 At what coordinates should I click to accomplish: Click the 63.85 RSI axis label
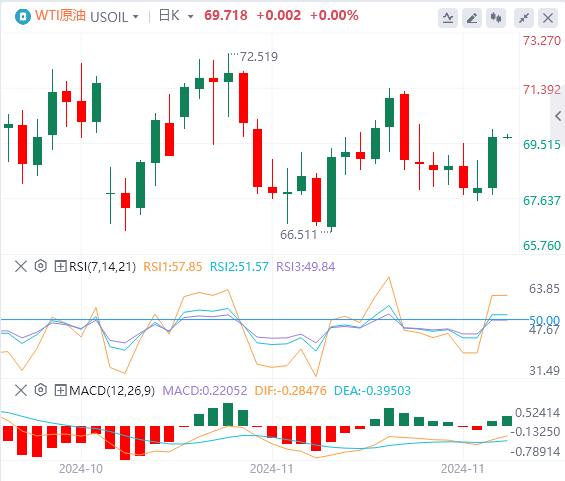click(x=544, y=289)
